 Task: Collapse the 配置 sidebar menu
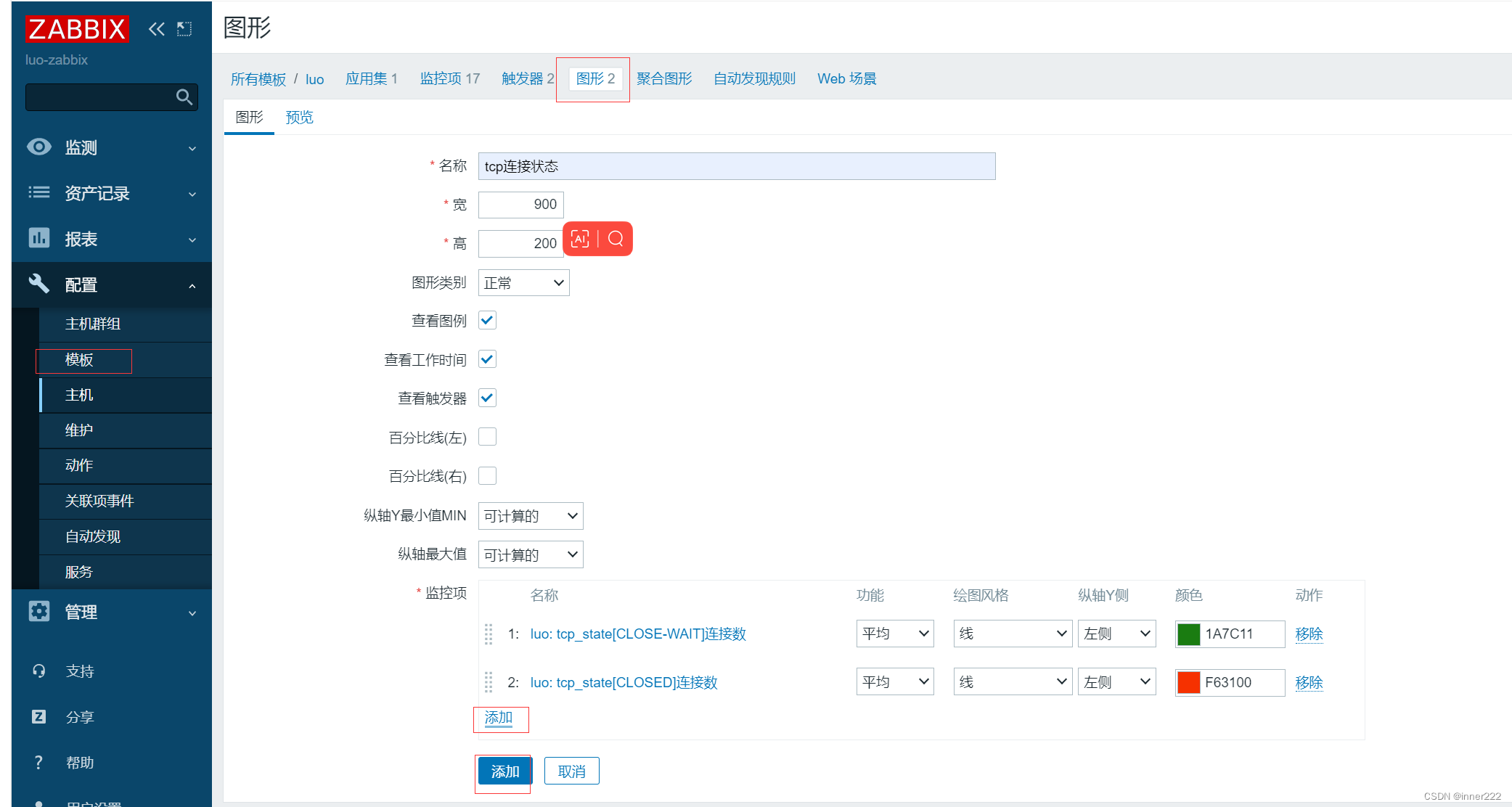(112, 284)
